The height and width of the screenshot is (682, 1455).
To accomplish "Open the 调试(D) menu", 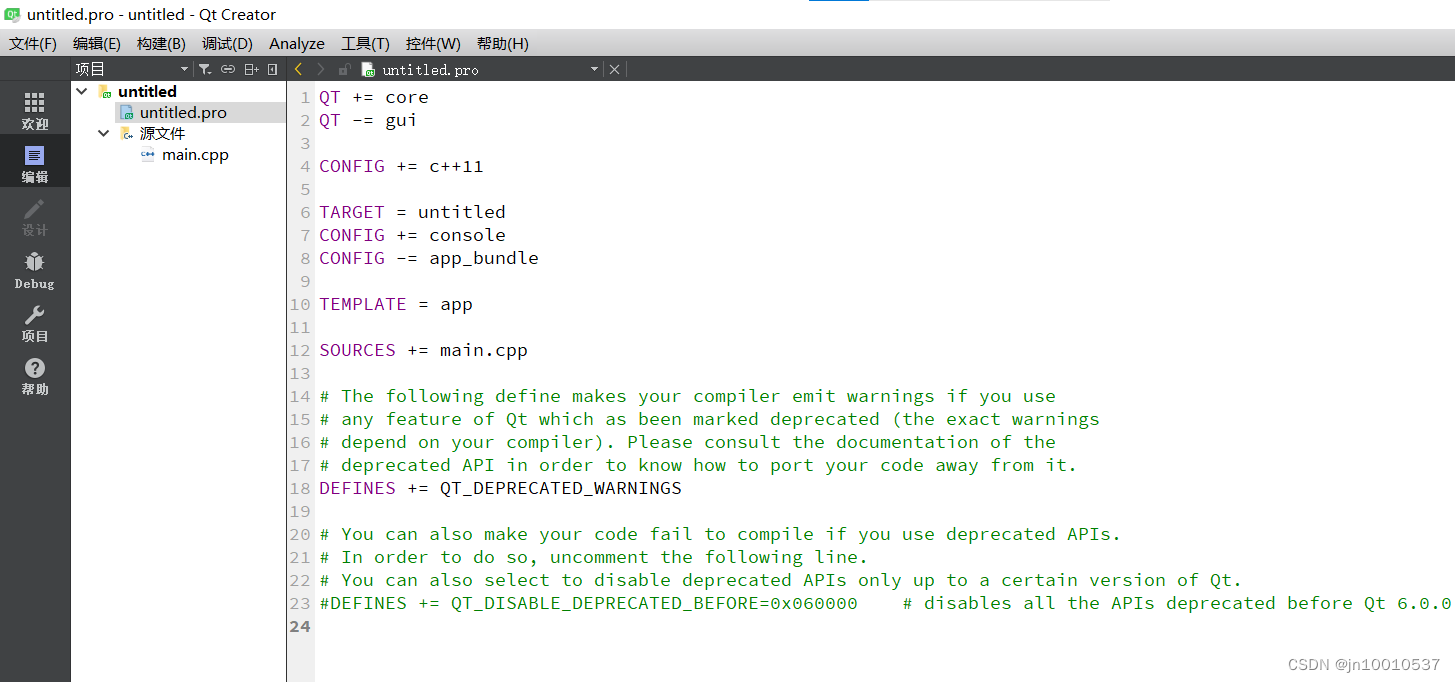I will click(x=227, y=43).
